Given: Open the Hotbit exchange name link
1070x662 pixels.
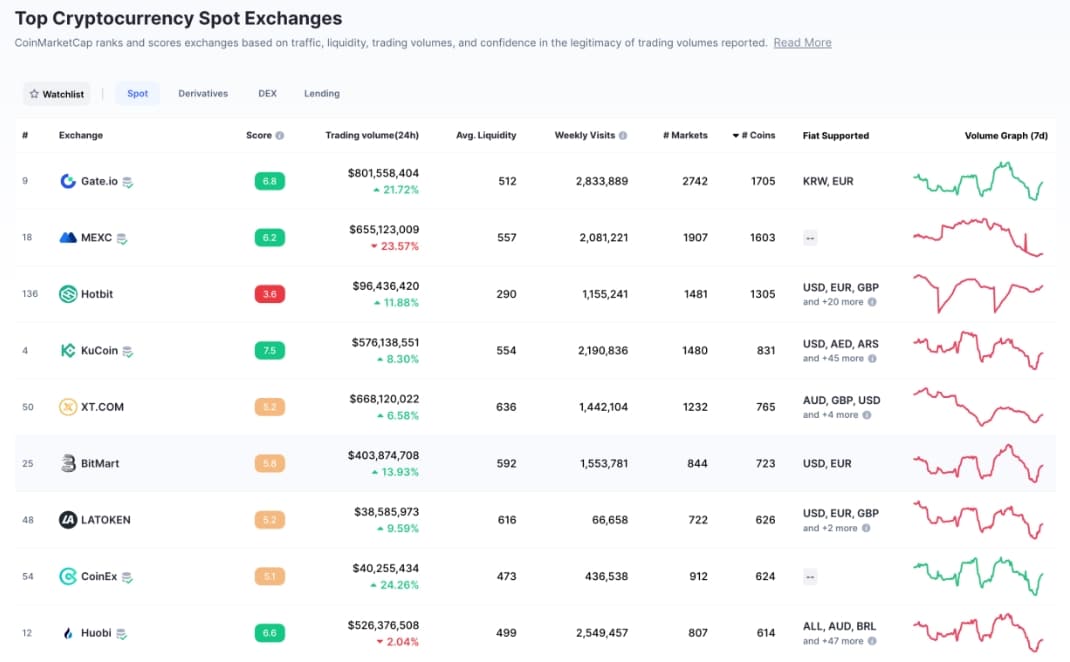Looking at the screenshot, I should 97,294.
